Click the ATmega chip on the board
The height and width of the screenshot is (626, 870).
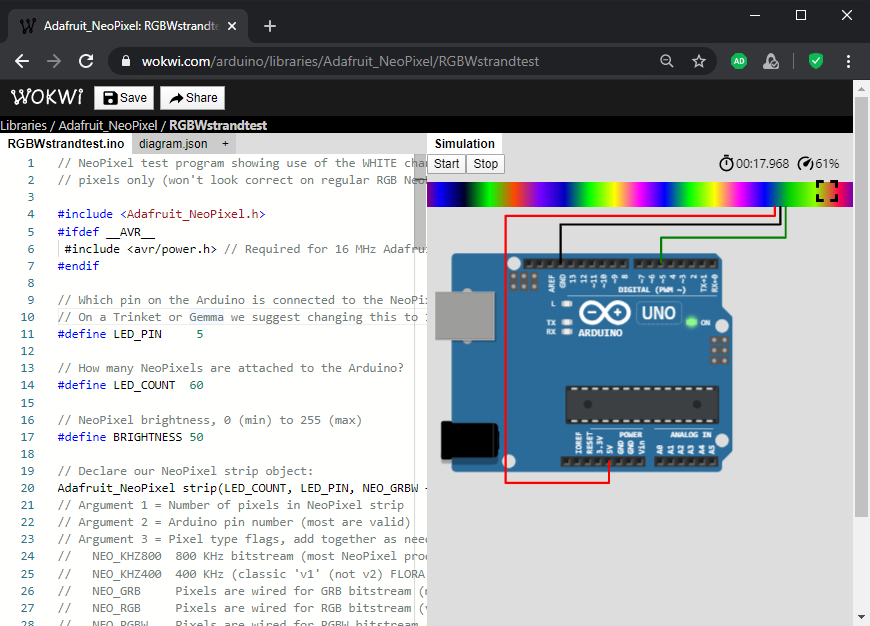click(642, 404)
